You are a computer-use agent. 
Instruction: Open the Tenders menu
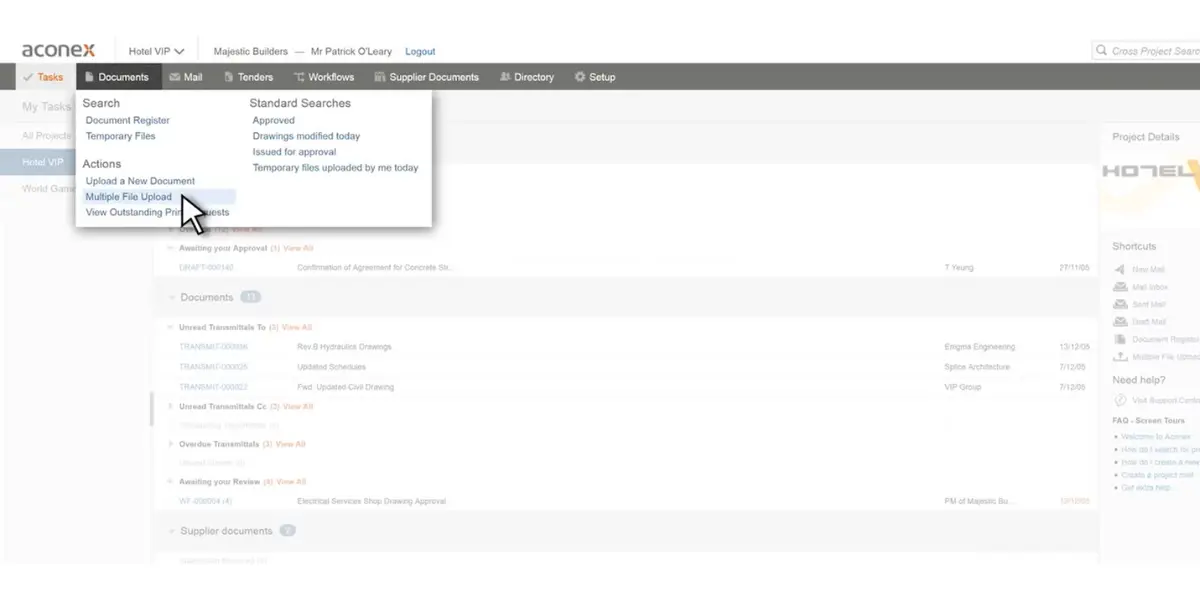(x=248, y=77)
